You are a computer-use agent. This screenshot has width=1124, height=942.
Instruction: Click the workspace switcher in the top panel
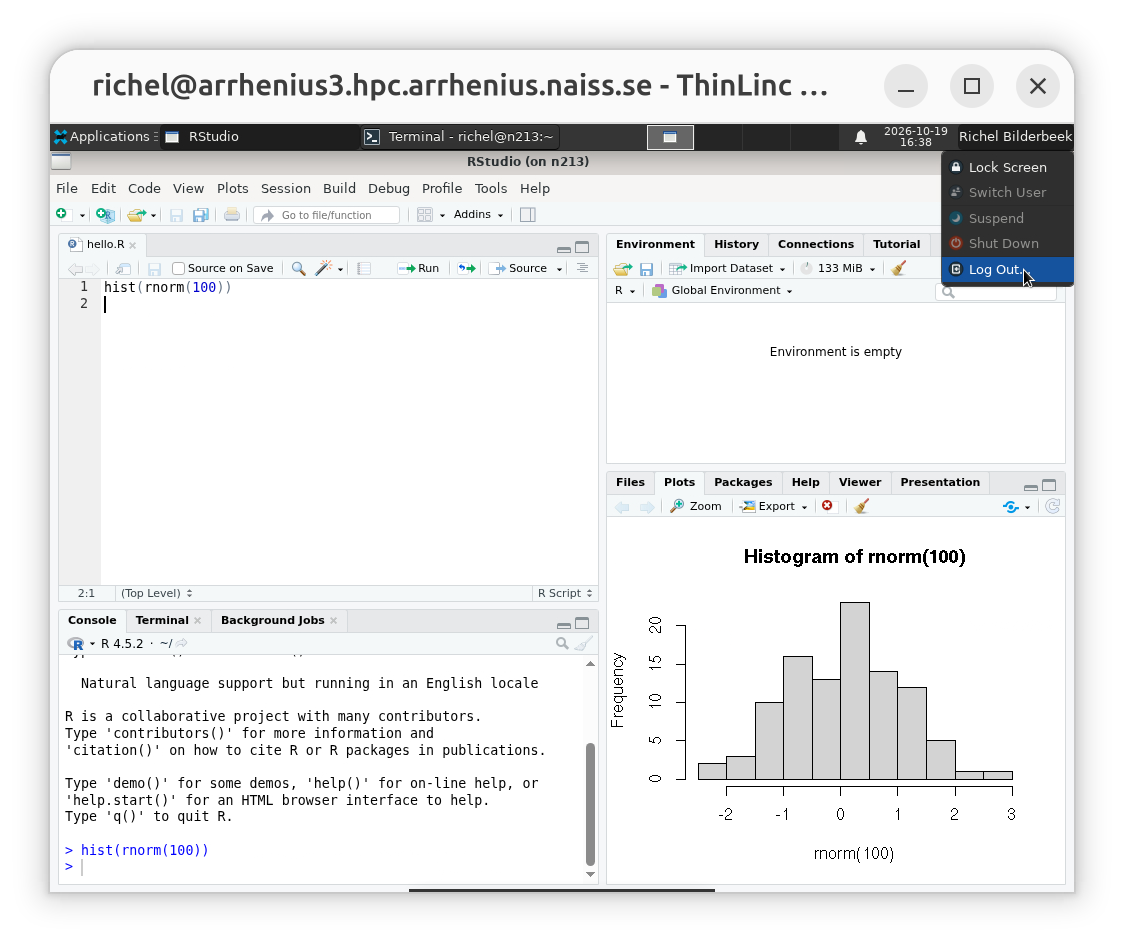pyautogui.click(x=670, y=137)
